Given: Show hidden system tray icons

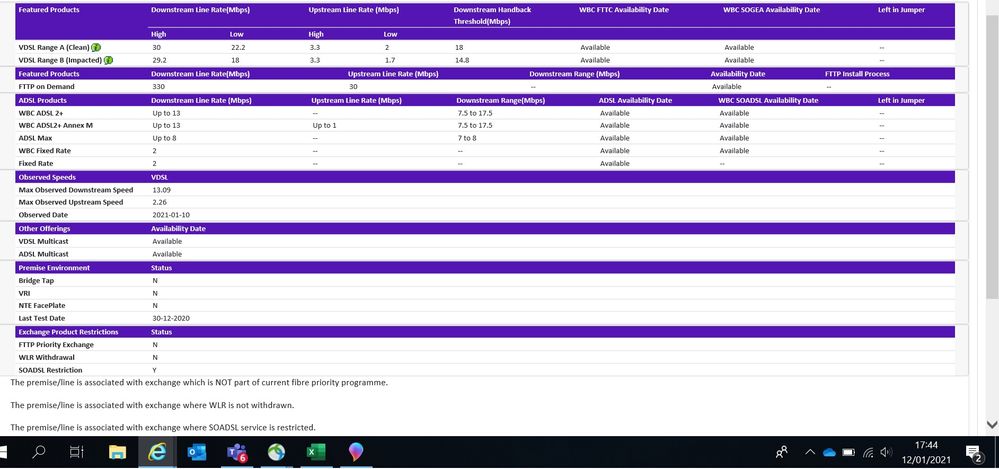Looking at the screenshot, I should pyautogui.click(x=810, y=452).
